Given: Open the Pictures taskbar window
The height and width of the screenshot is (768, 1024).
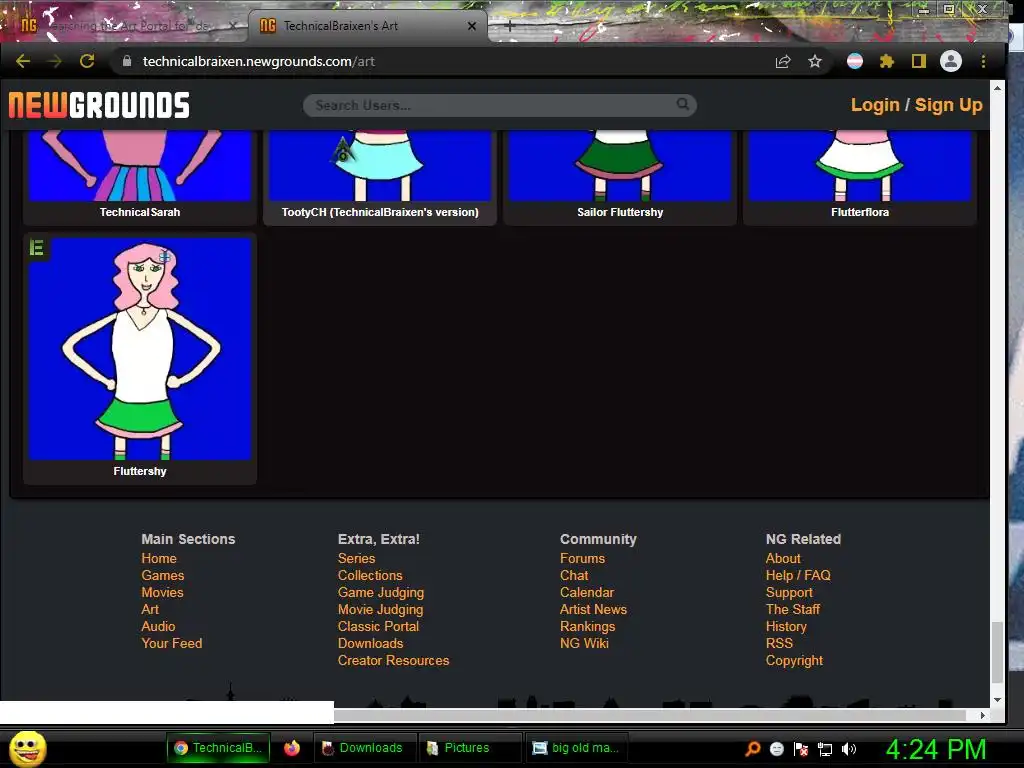Looking at the screenshot, I should point(470,748).
